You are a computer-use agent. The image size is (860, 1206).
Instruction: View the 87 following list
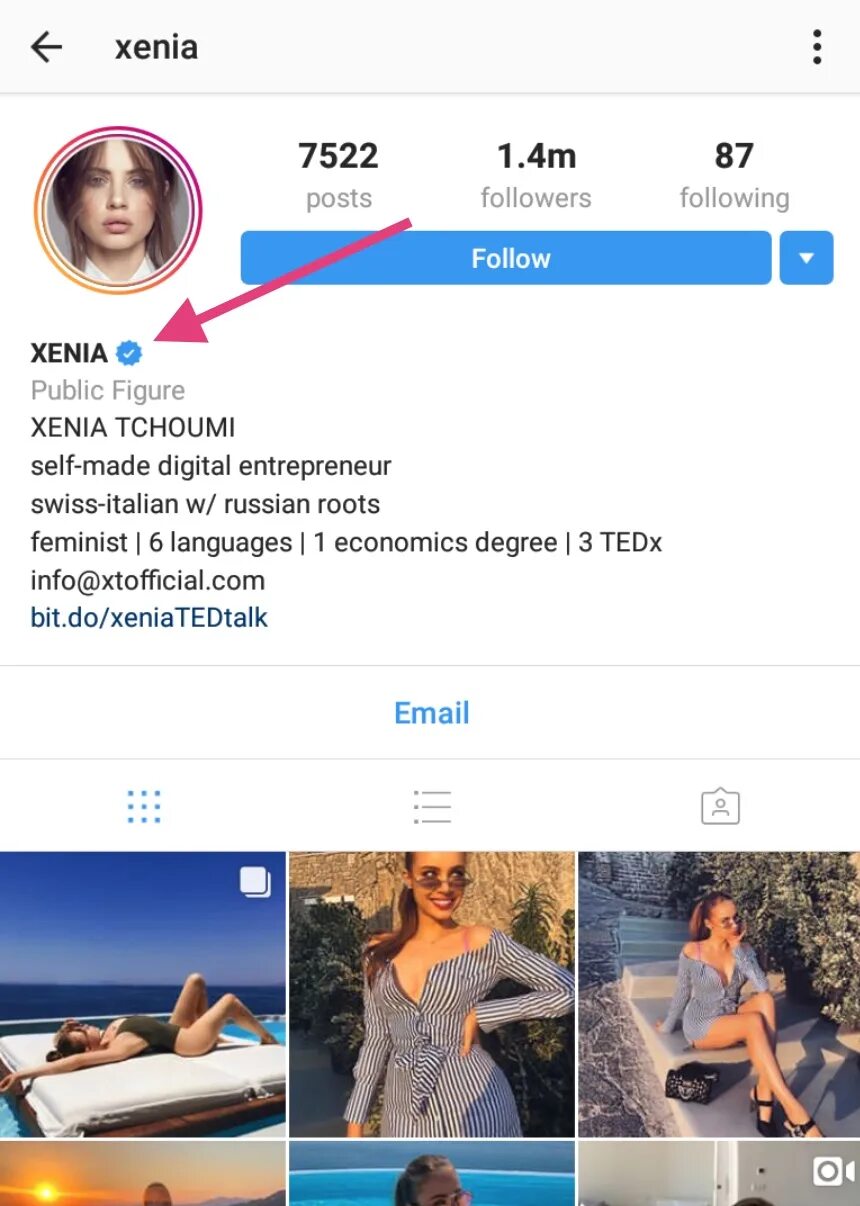click(734, 176)
